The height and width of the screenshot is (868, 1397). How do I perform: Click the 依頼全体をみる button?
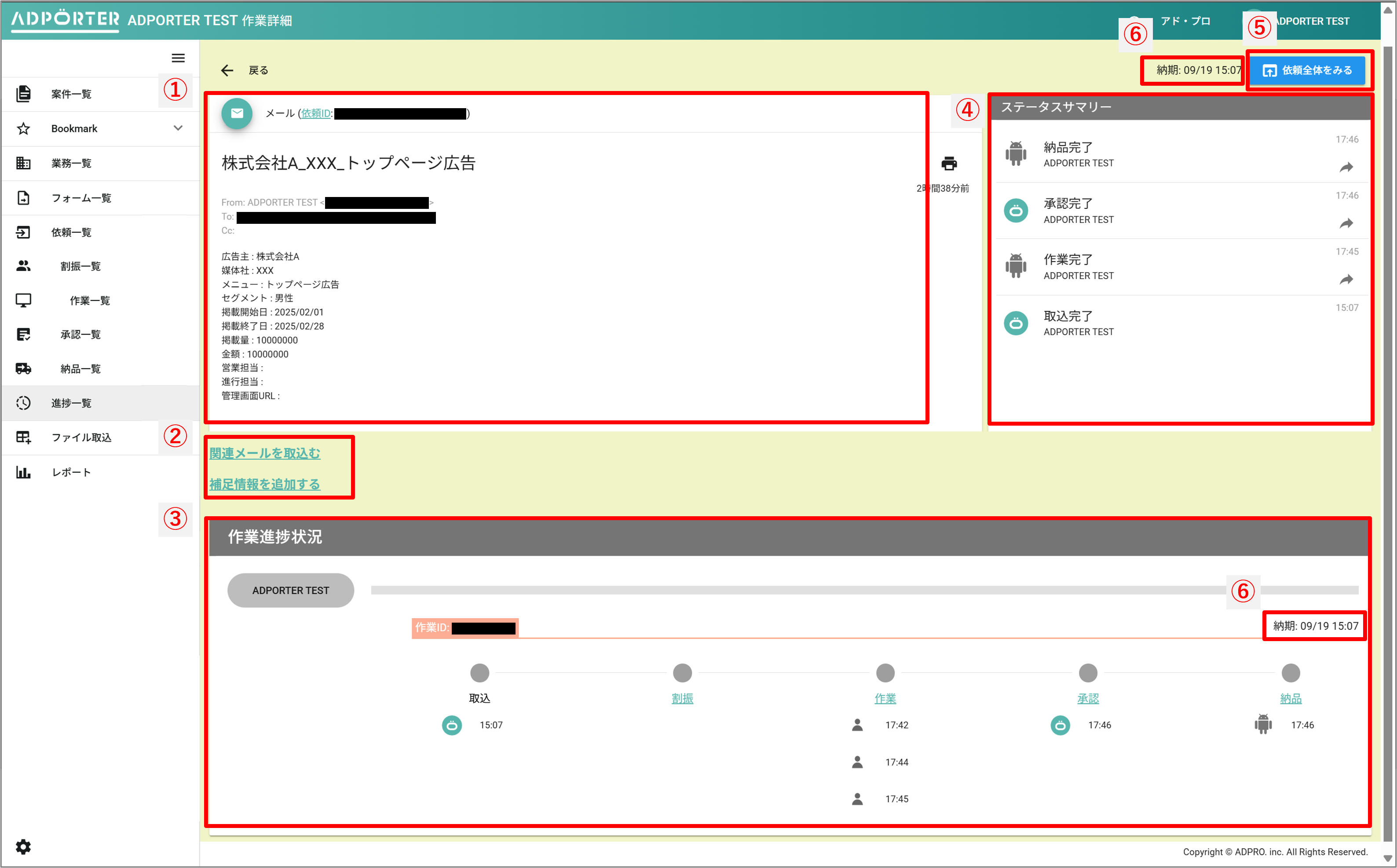click(1307, 71)
